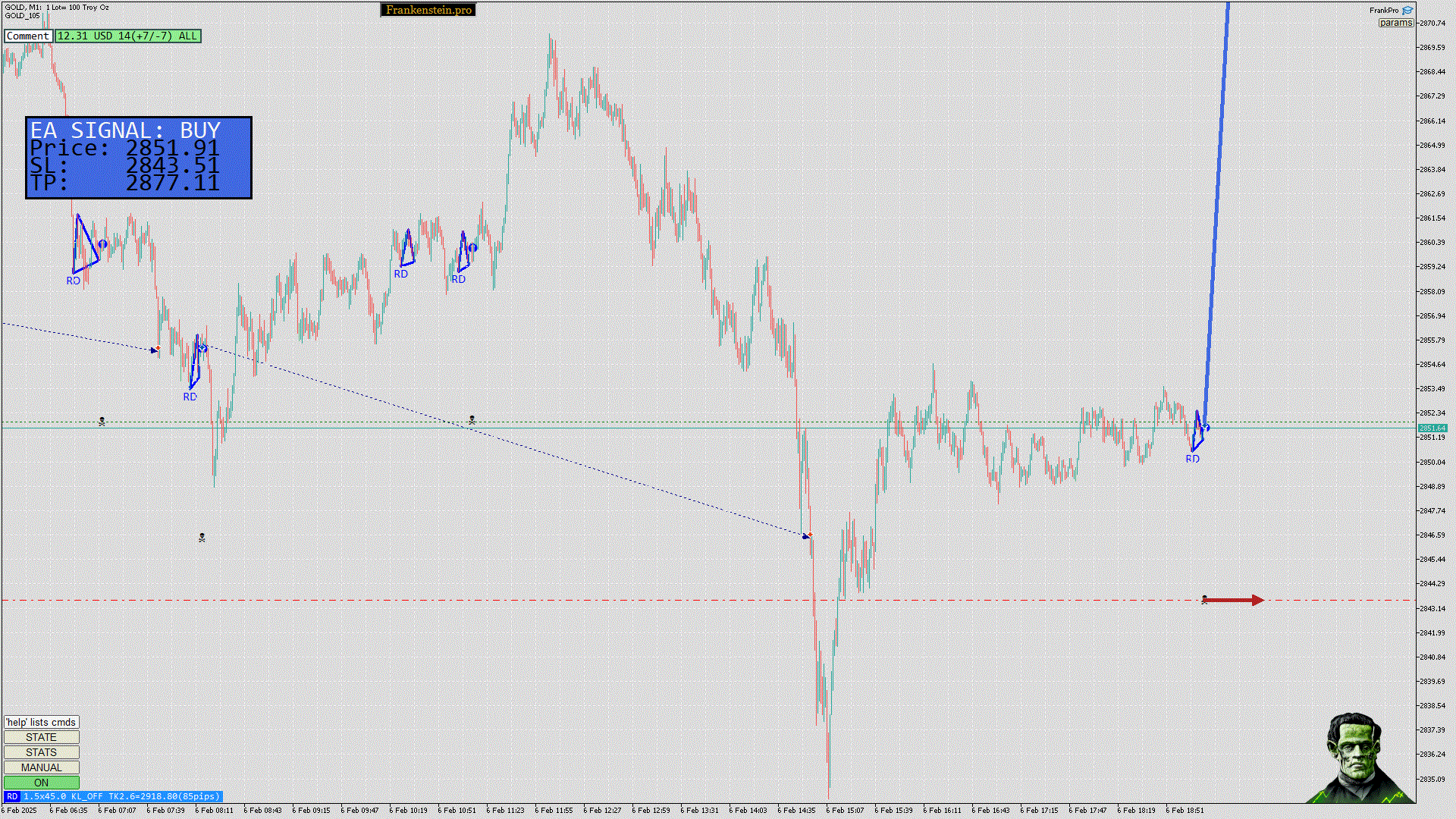The width and height of the screenshot is (1456, 819).
Task: Click the green 12.31 USD profit readout
Action: (x=127, y=36)
